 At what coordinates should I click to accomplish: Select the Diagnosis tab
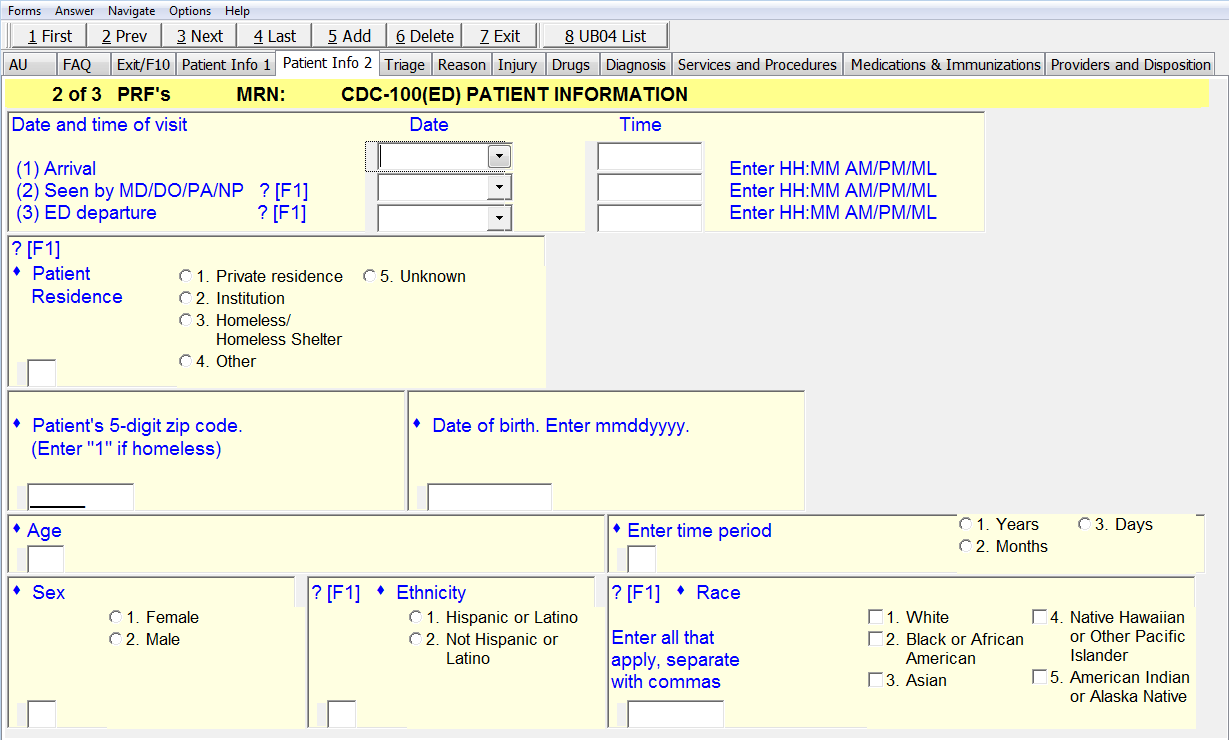[x=635, y=65]
